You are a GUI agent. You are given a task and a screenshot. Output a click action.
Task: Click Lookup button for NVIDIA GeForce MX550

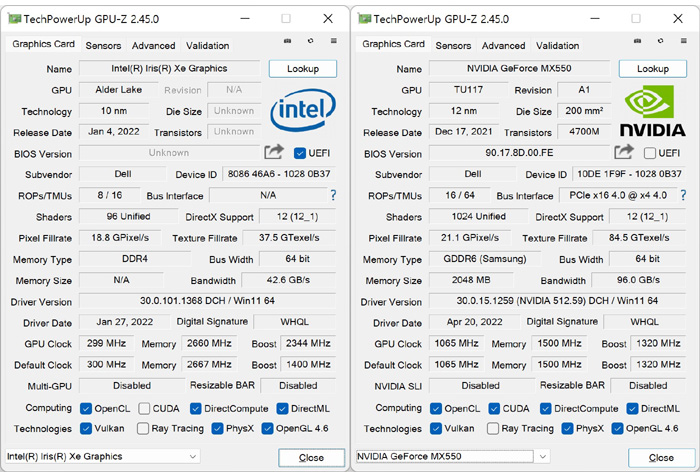(x=653, y=69)
